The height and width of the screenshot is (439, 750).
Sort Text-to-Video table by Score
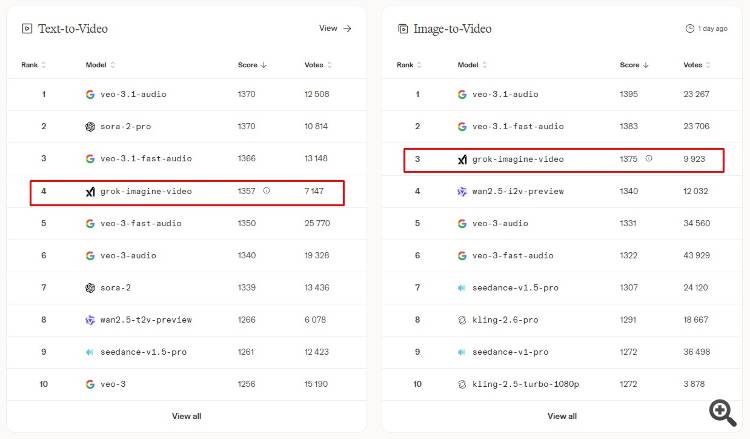coord(252,65)
